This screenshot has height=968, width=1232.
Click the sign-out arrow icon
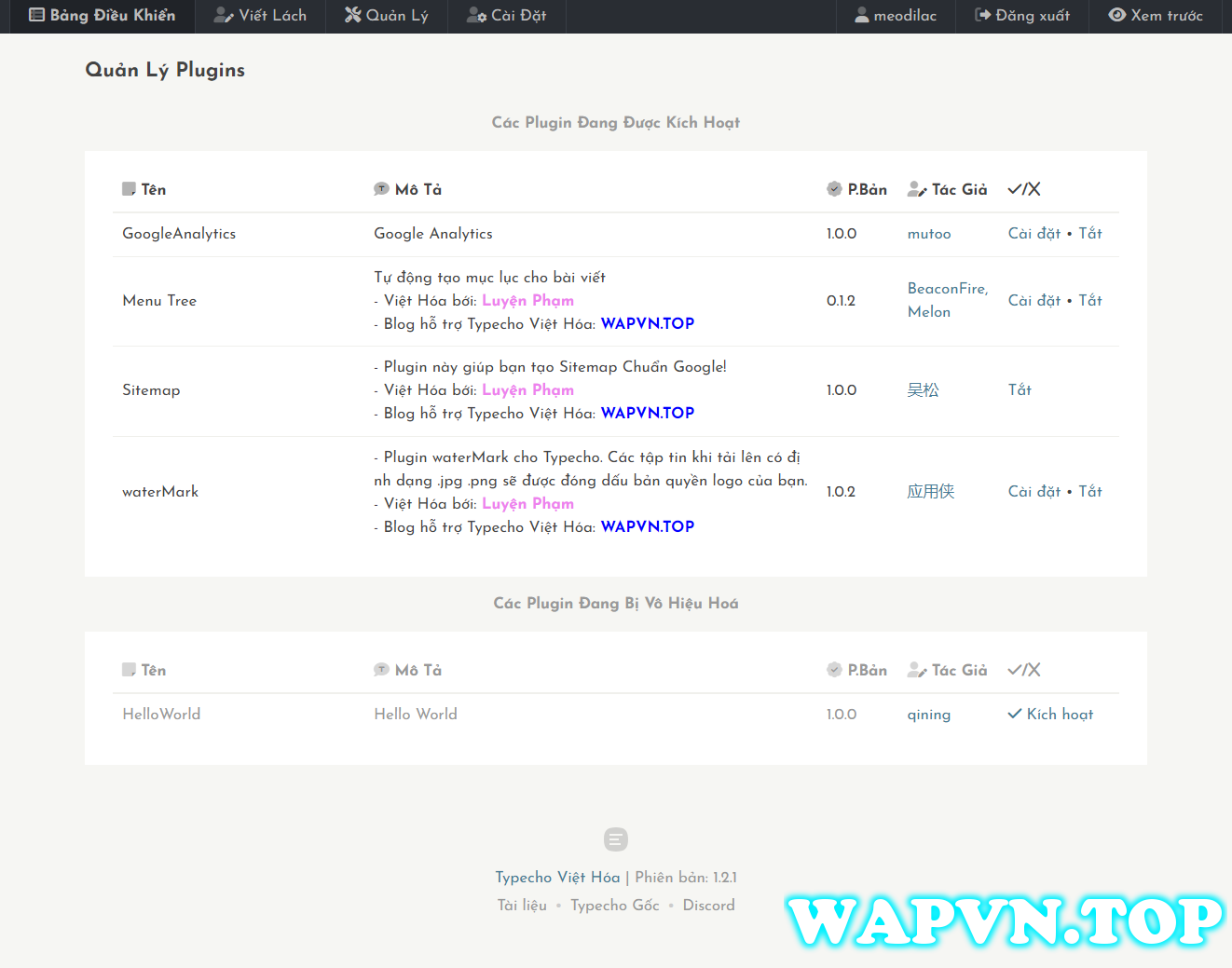pos(982,15)
